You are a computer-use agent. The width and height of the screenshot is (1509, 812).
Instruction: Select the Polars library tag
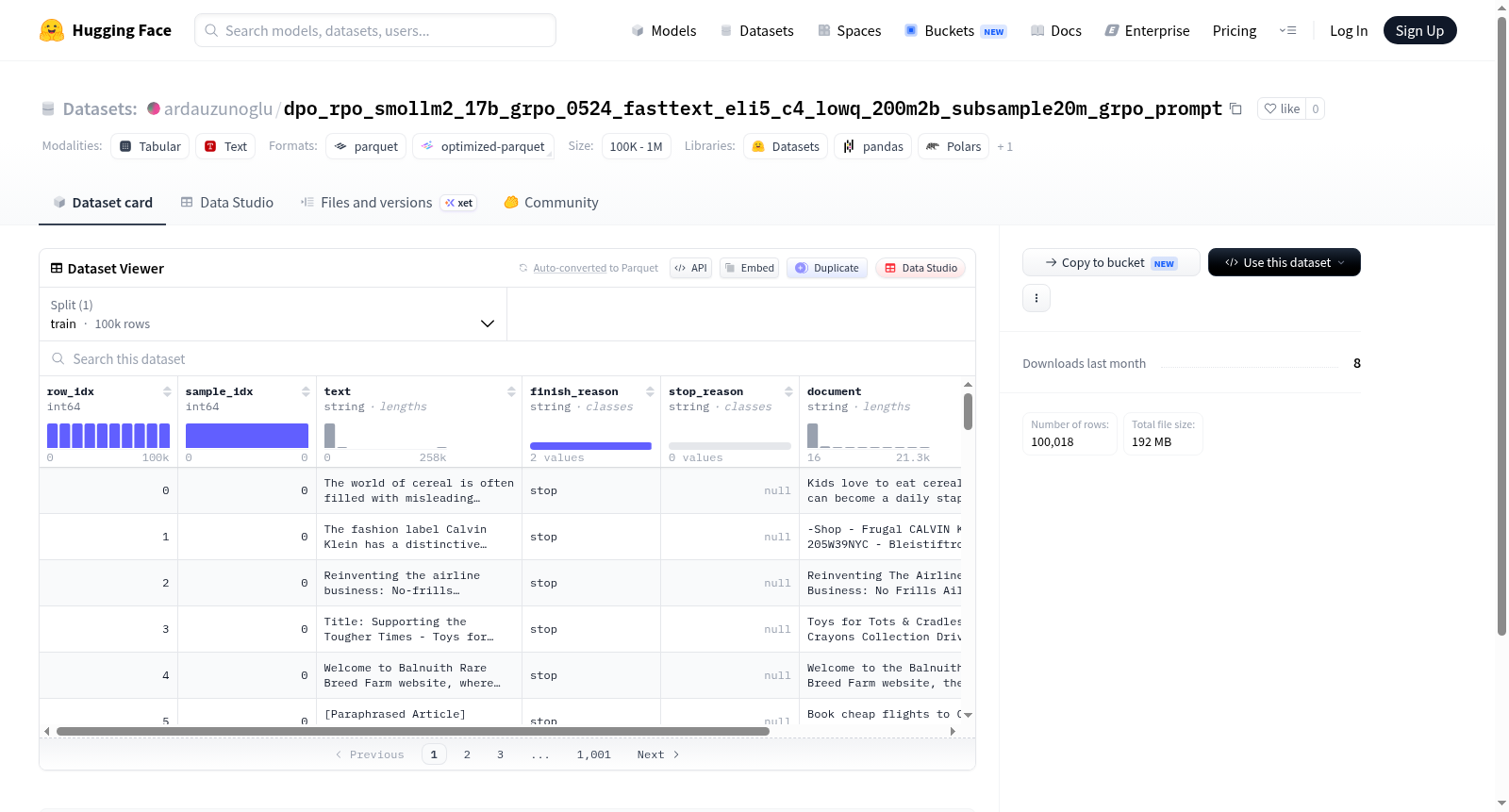(x=953, y=146)
